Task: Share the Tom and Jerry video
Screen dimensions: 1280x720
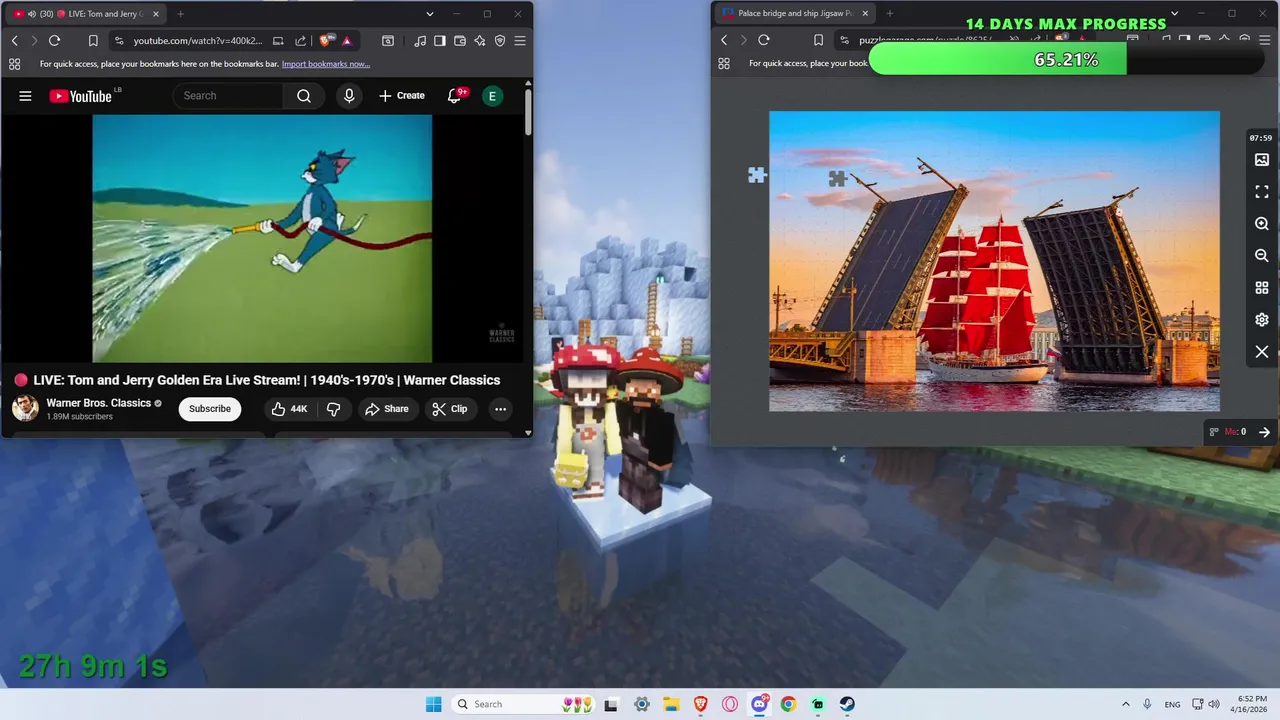Action: click(387, 409)
